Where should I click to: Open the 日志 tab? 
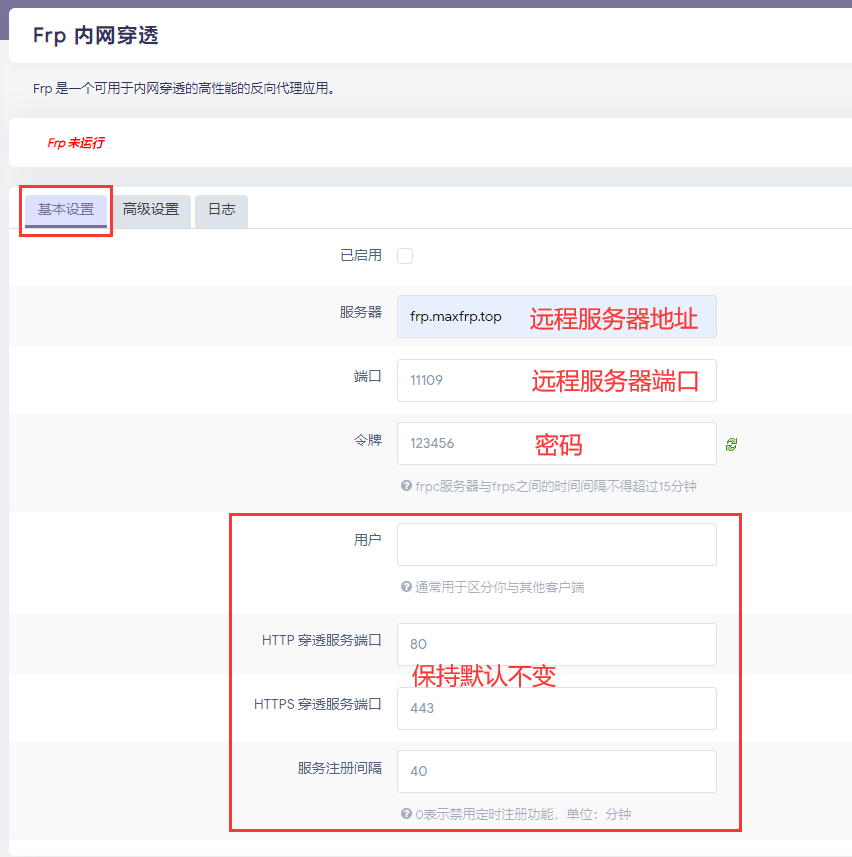(x=221, y=210)
